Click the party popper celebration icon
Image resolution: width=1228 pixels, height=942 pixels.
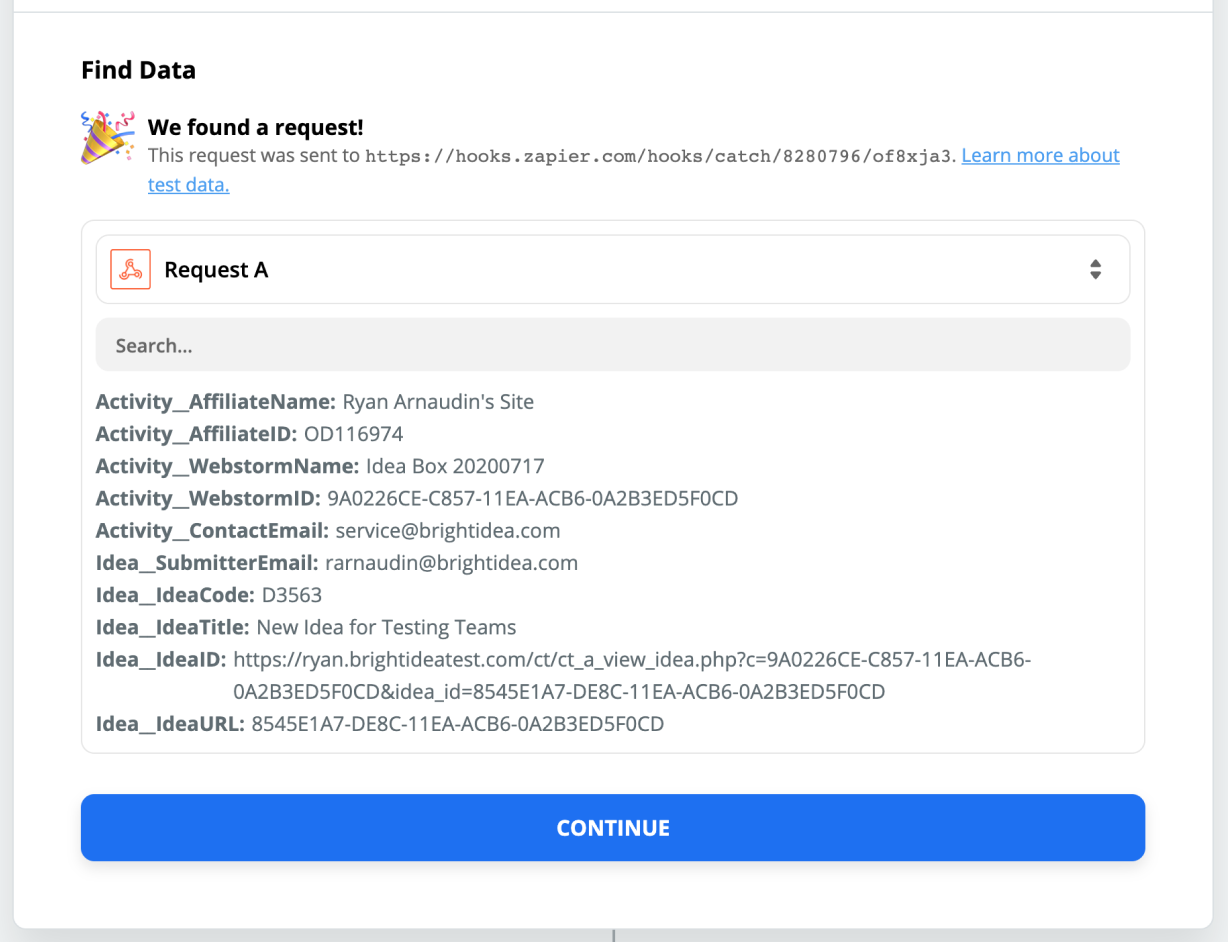click(107, 138)
